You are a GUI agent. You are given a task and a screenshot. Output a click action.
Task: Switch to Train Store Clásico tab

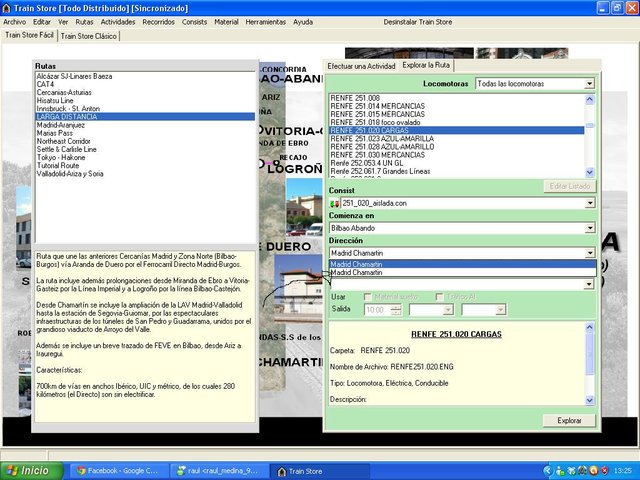[x=90, y=36]
